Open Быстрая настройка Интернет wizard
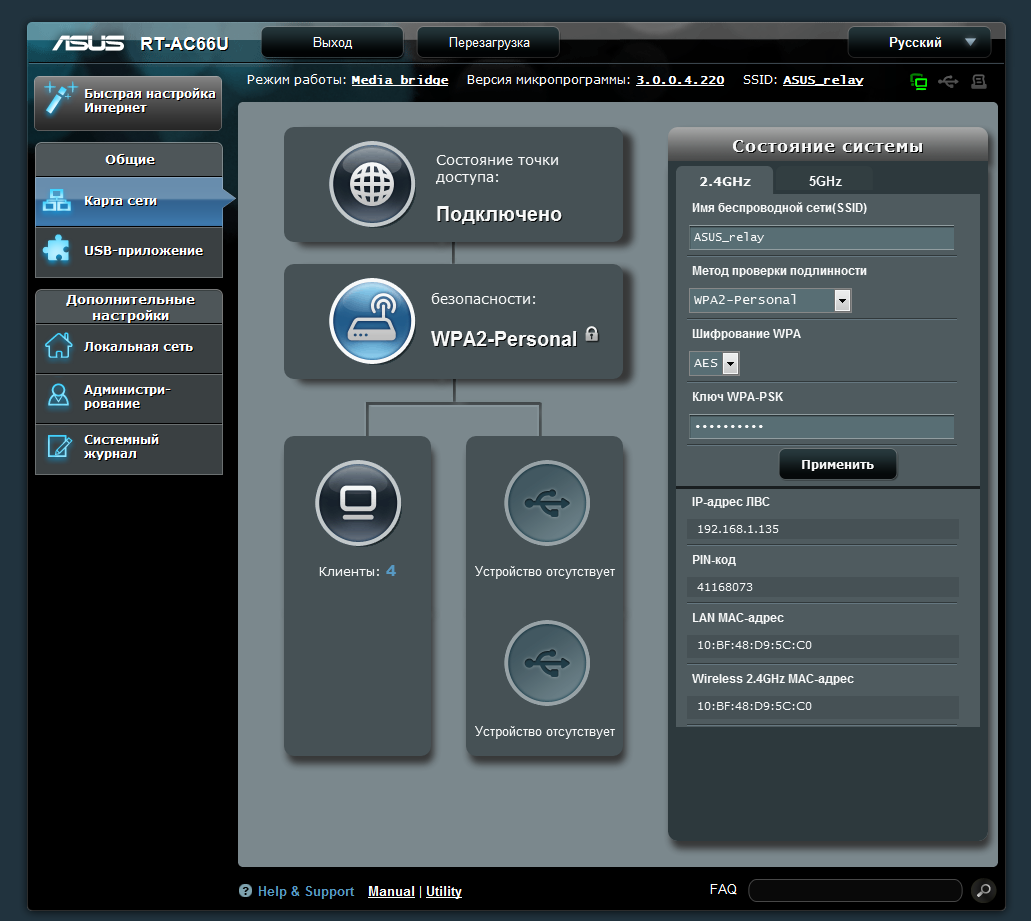This screenshot has height=921, width=1031. click(128, 103)
